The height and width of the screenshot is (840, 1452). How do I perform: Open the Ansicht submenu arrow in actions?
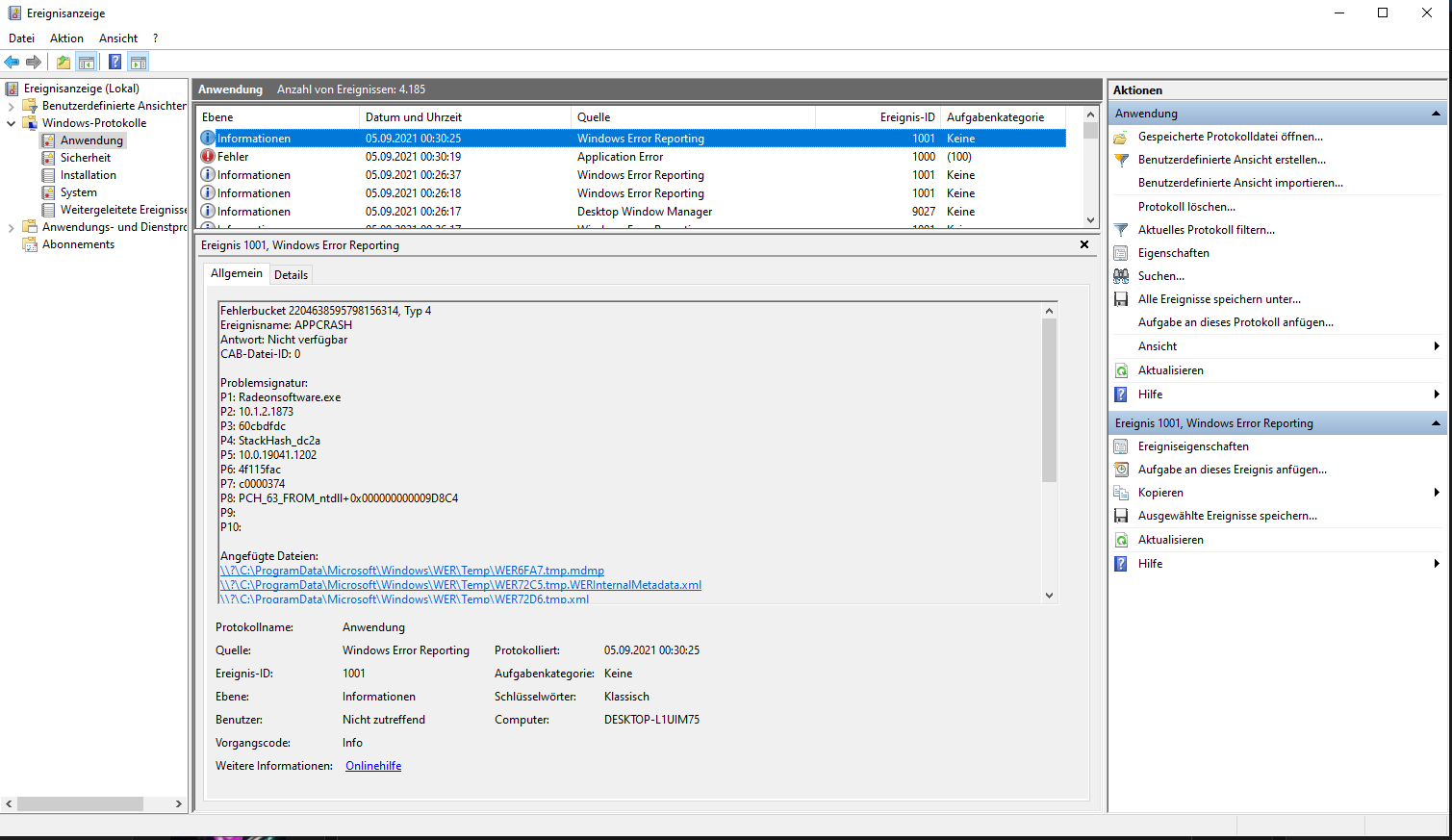[x=1437, y=346]
